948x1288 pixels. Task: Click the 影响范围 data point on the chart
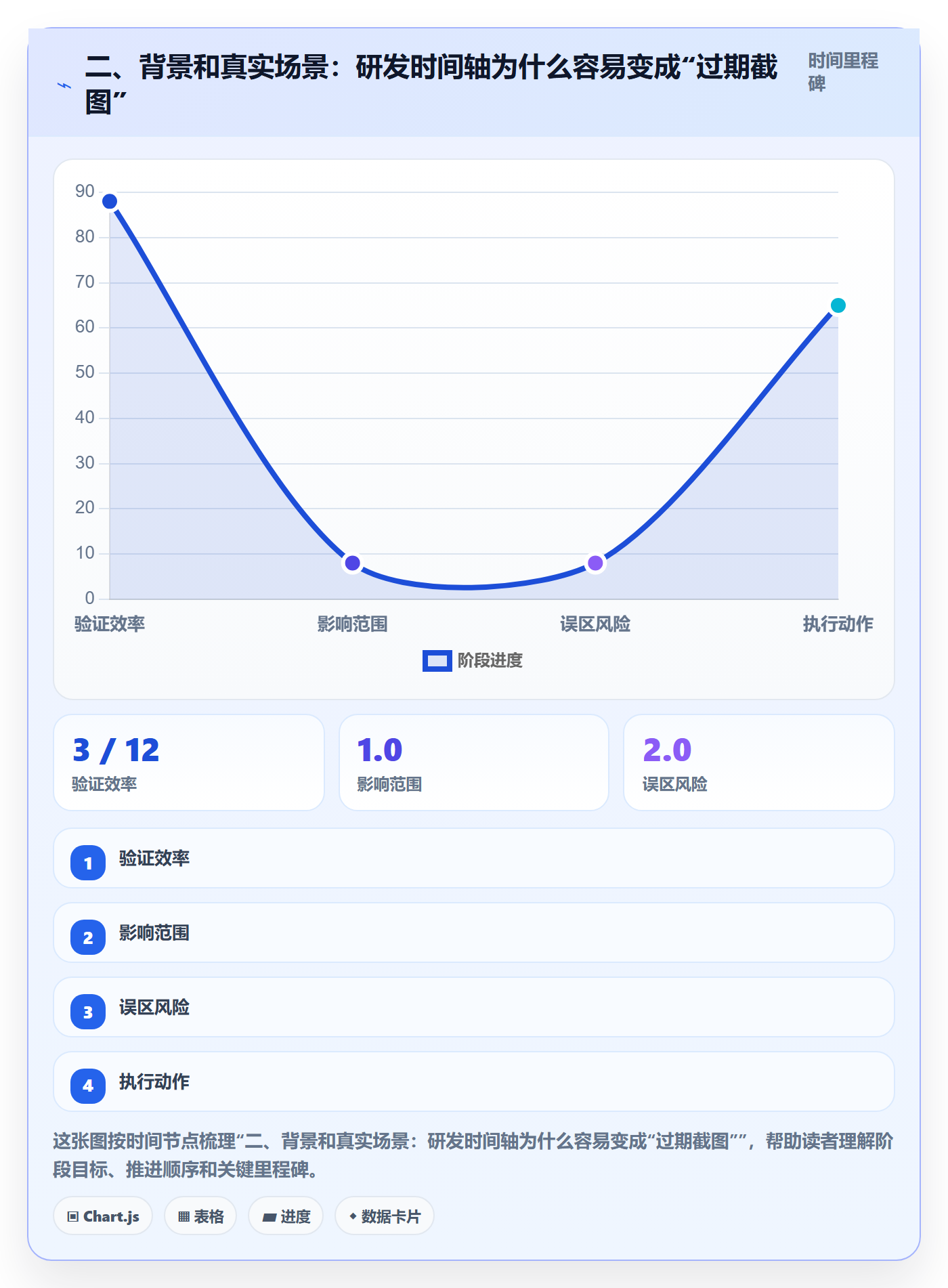point(352,563)
